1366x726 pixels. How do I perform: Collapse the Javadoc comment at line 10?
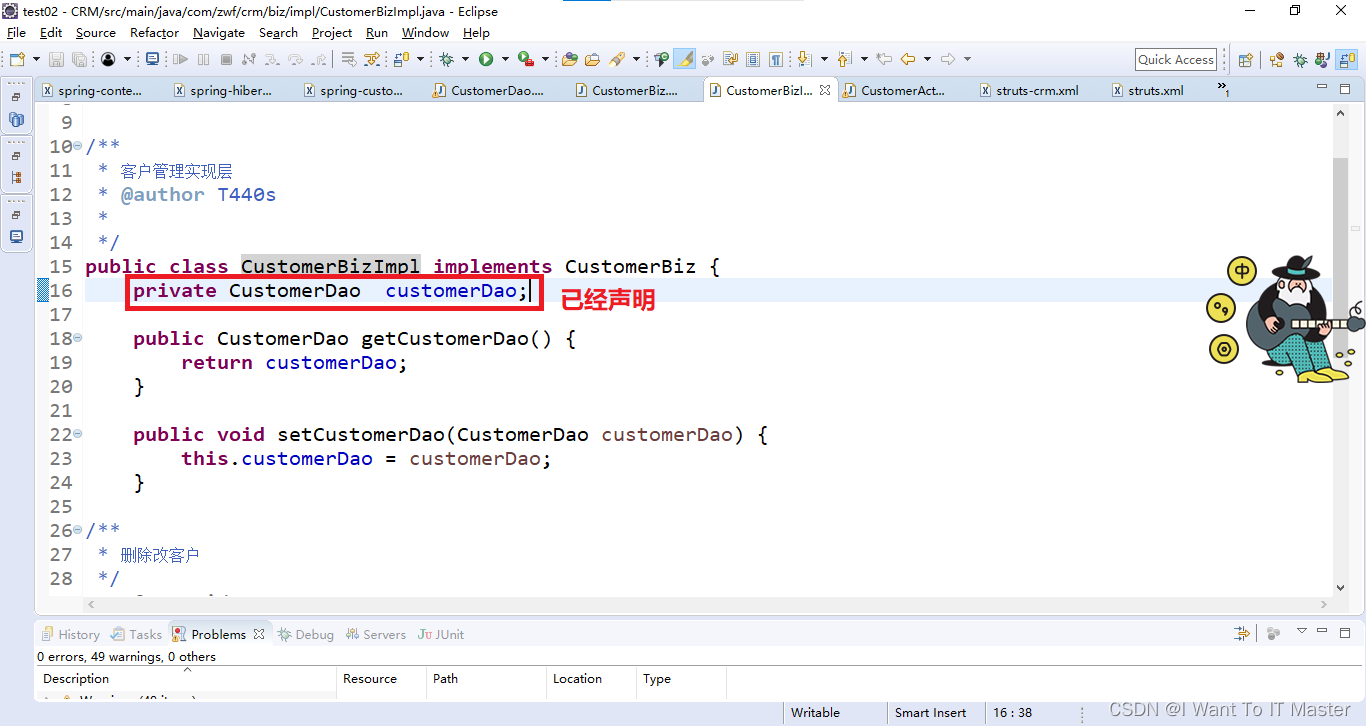78,146
